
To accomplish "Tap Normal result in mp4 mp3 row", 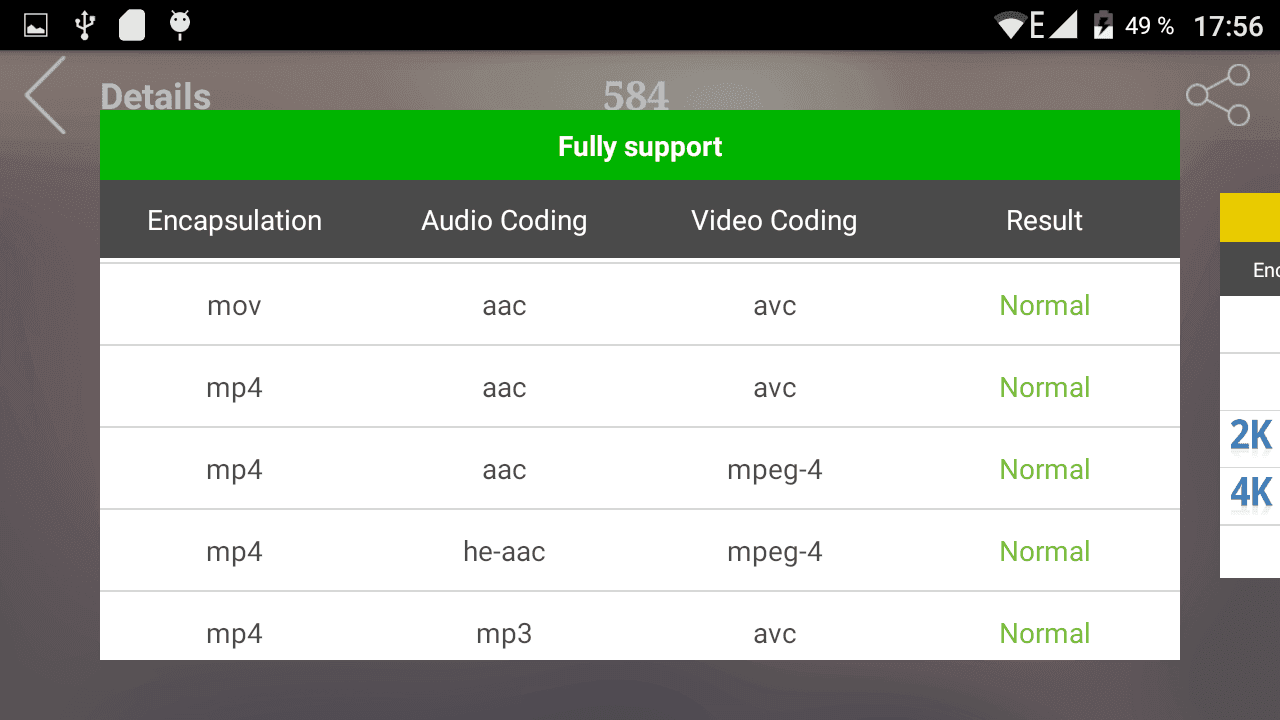I will 1045,633.
